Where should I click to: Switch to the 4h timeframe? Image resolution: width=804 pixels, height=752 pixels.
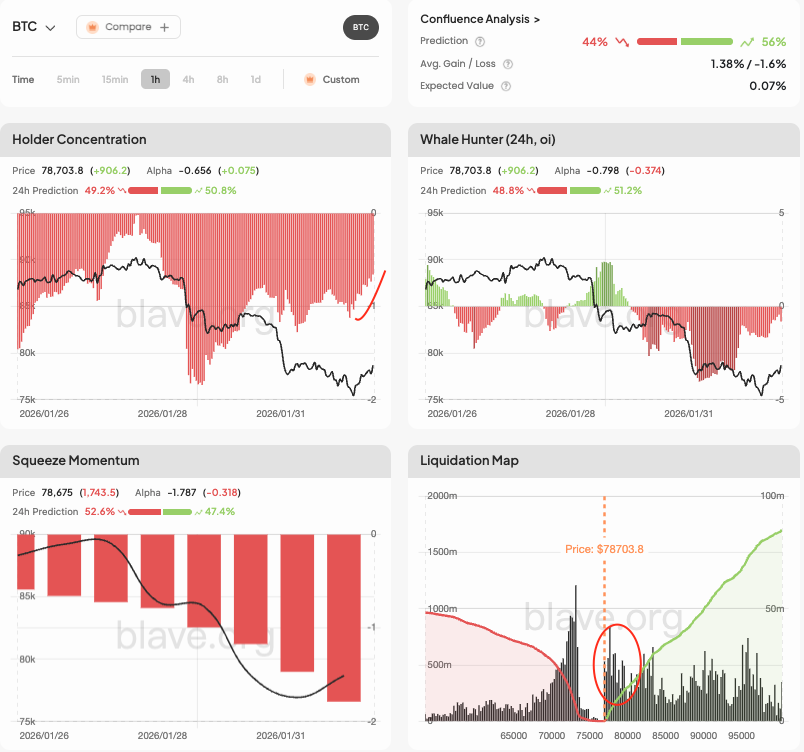click(x=188, y=80)
